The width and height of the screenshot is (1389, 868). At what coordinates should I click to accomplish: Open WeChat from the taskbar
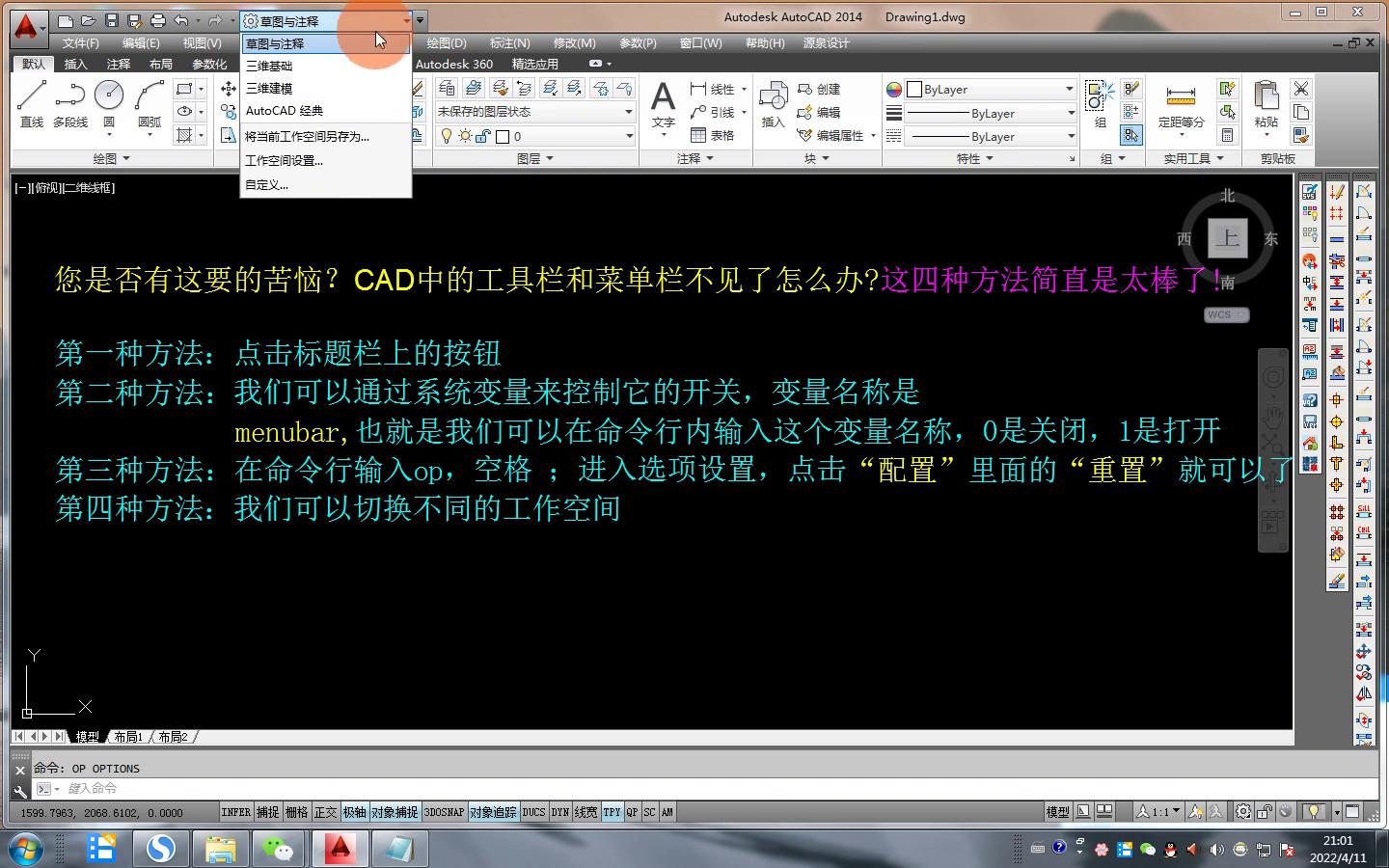[x=279, y=849]
